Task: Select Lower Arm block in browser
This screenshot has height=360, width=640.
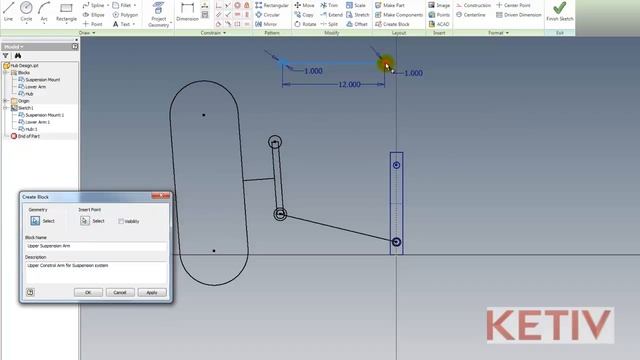Action: (32, 87)
